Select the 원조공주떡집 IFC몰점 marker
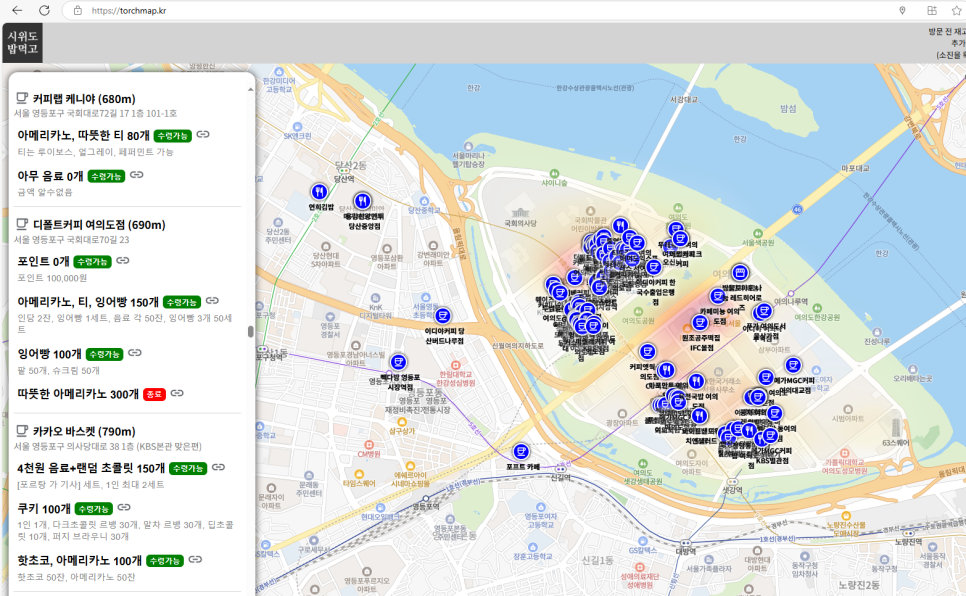 (700, 322)
